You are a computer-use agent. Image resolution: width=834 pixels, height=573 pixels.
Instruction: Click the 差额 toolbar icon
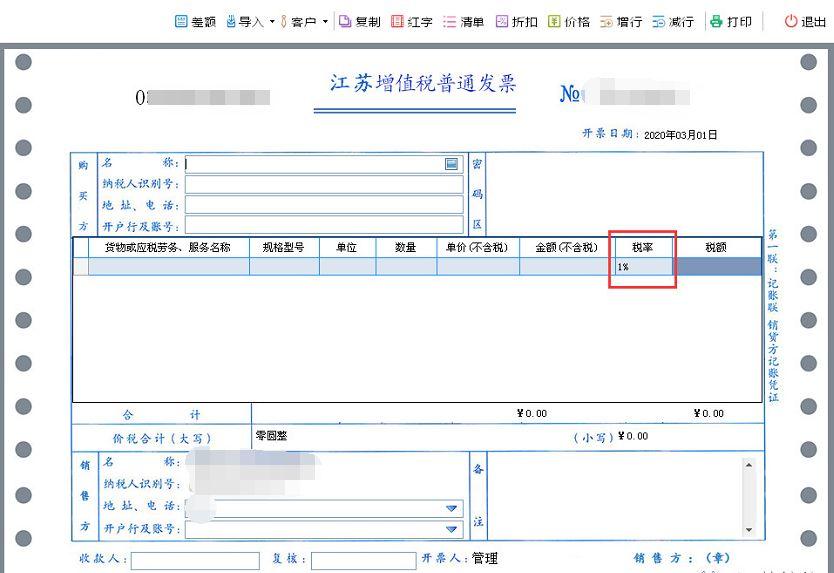pyautogui.click(x=181, y=21)
